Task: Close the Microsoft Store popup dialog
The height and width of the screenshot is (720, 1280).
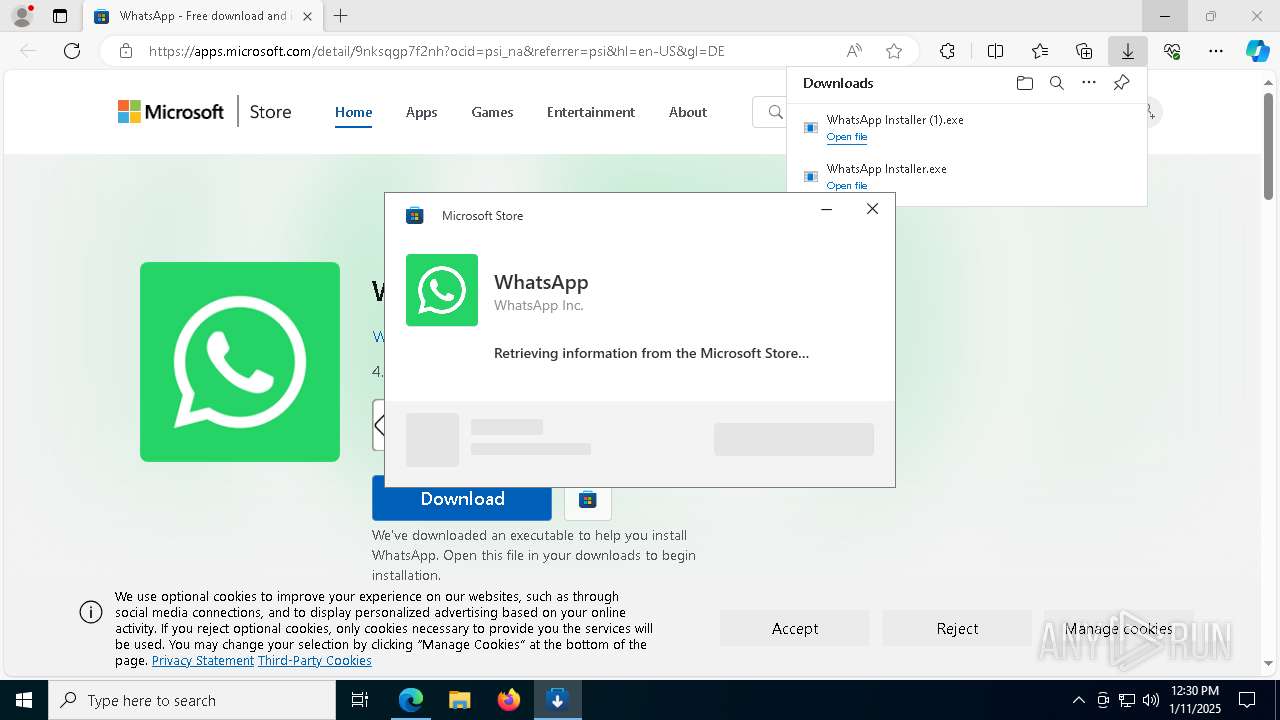Action: (872, 209)
